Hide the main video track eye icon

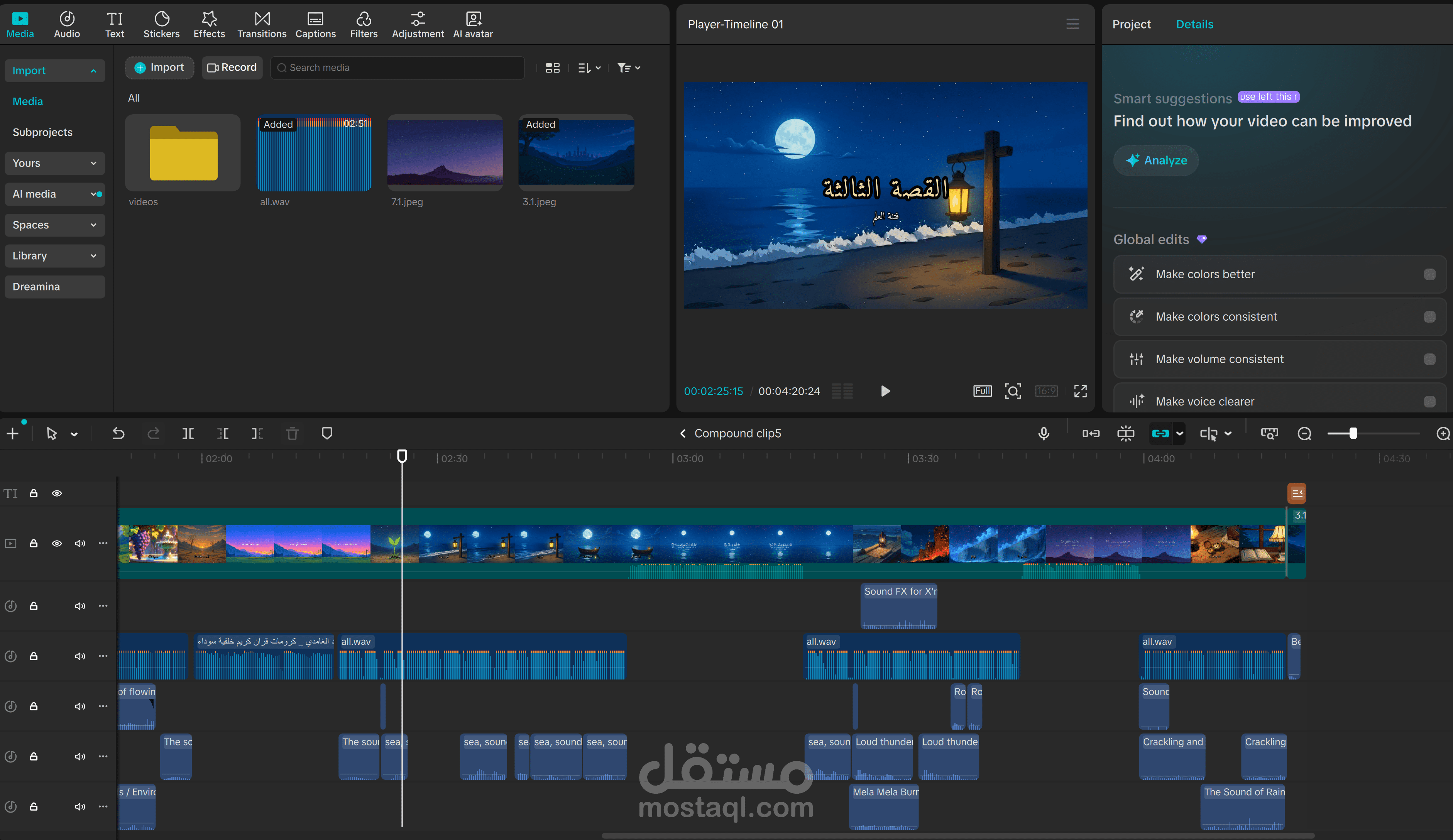click(56, 544)
